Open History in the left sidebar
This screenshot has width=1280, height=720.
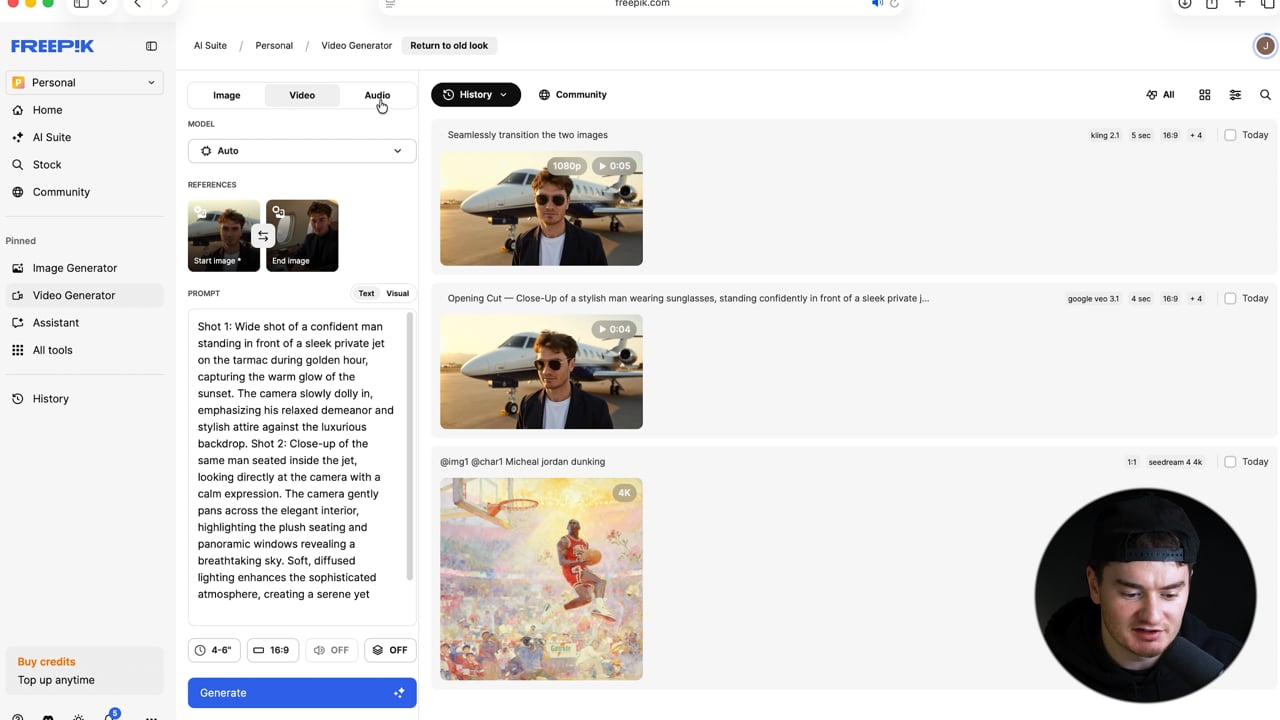click(50, 398)
